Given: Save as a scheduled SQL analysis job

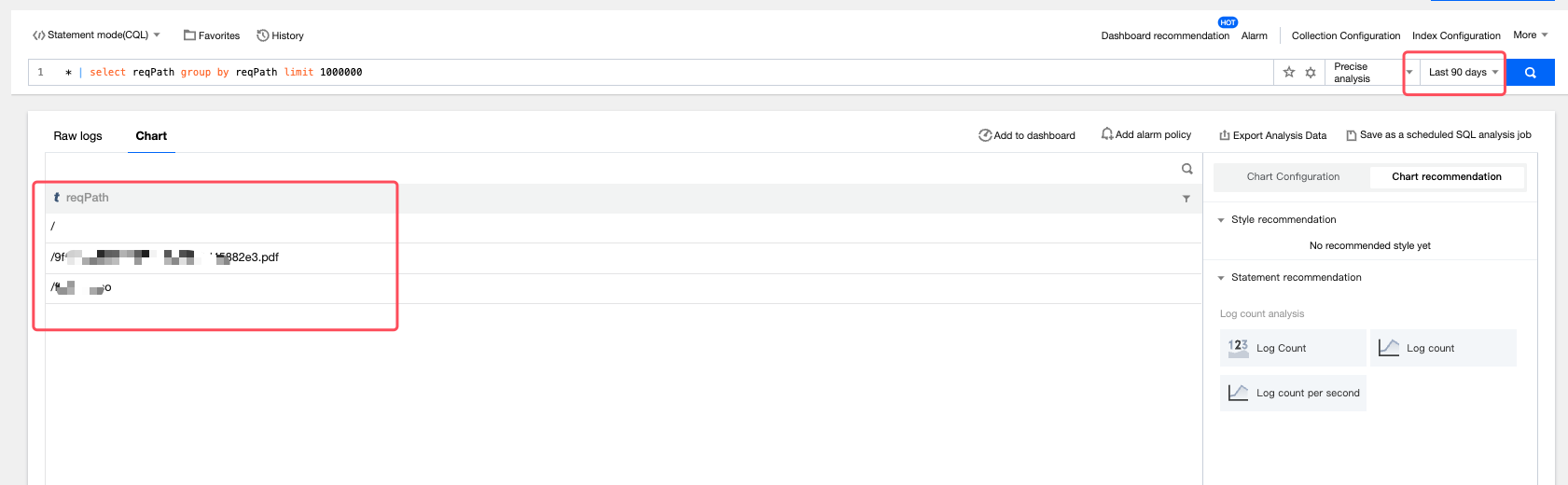Looking at the screenshot, I should coord(1438,135).
